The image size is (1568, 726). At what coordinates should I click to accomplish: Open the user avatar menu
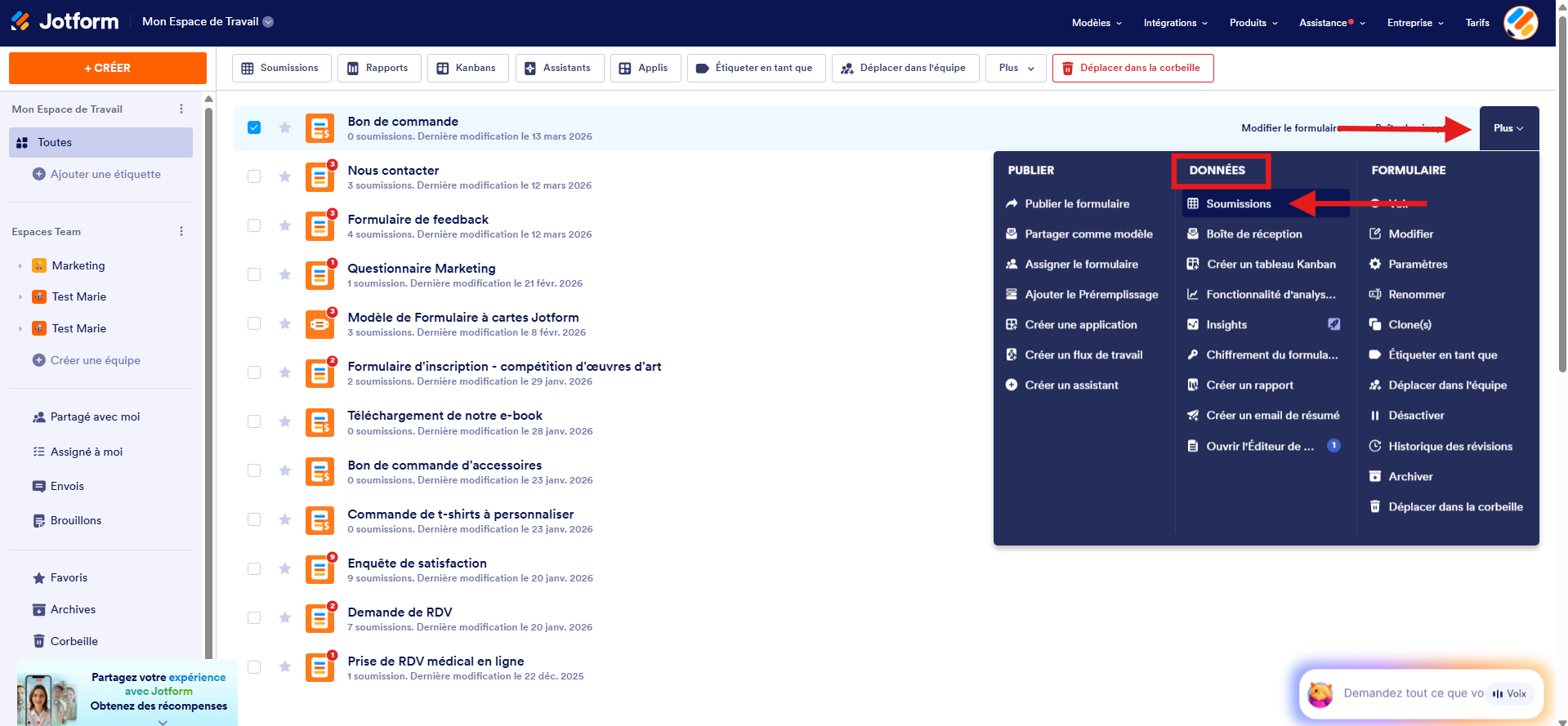tap(1521, 23)
